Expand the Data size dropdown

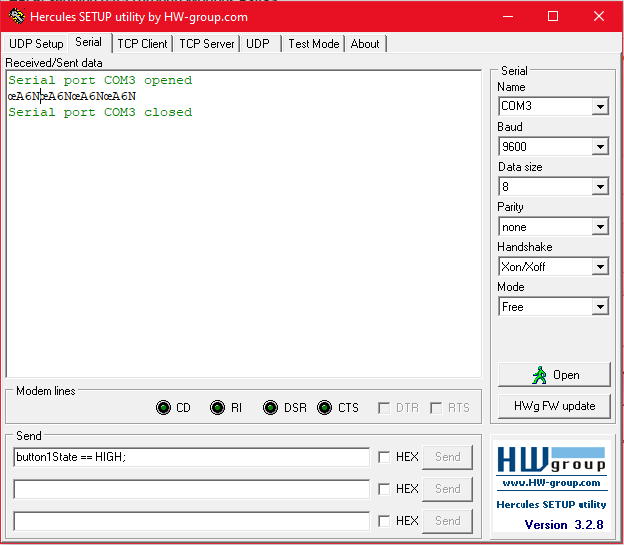click(600, 187)
